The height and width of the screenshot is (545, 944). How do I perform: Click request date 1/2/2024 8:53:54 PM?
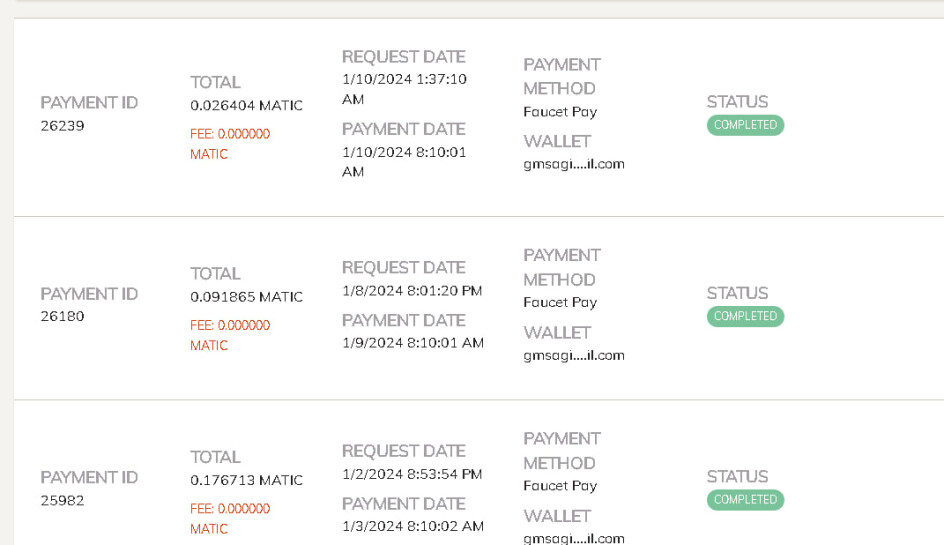[412, 475]
